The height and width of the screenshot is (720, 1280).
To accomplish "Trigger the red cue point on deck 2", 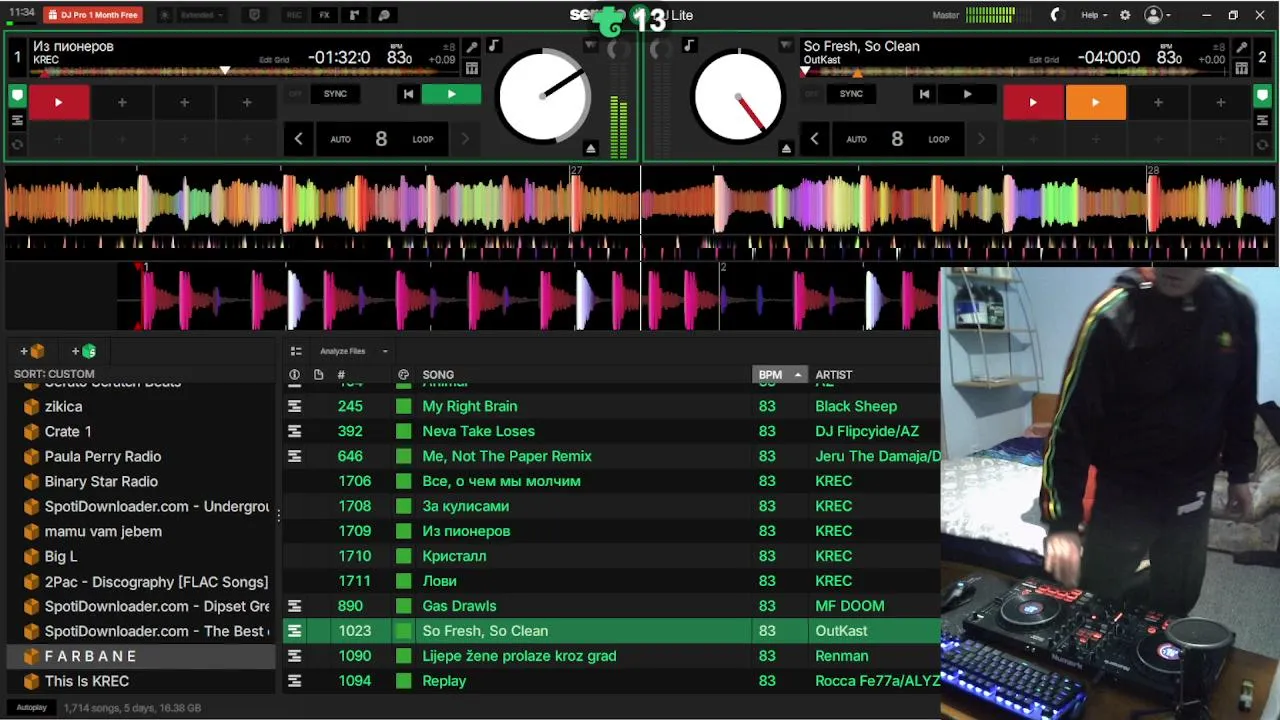I will point(1033,102).
